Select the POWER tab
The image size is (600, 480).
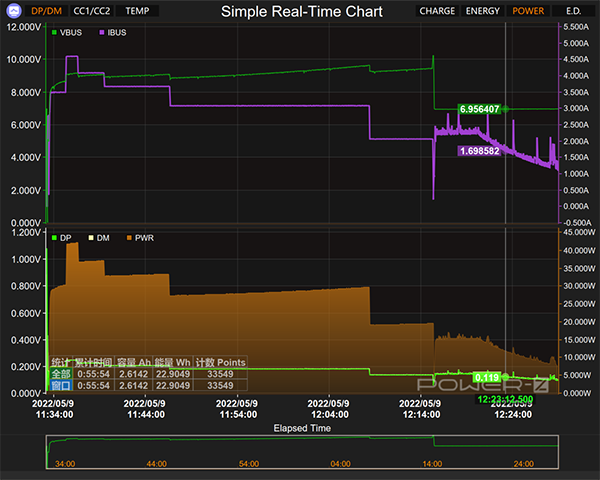528,11
